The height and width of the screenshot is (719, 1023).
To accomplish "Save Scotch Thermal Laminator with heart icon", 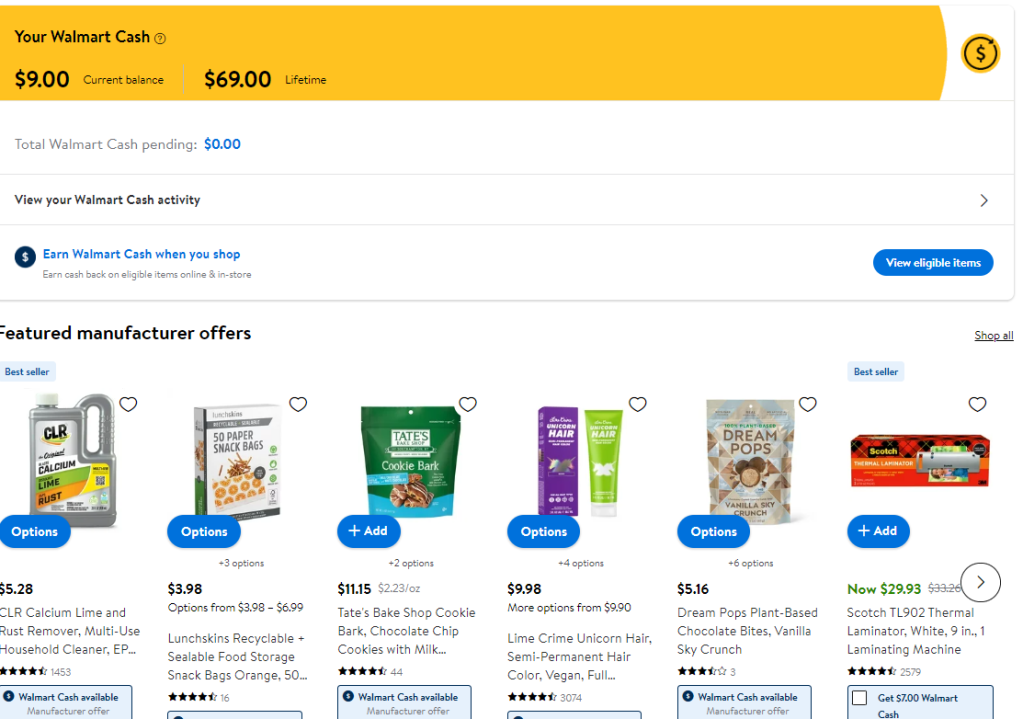I will (977, 404).
